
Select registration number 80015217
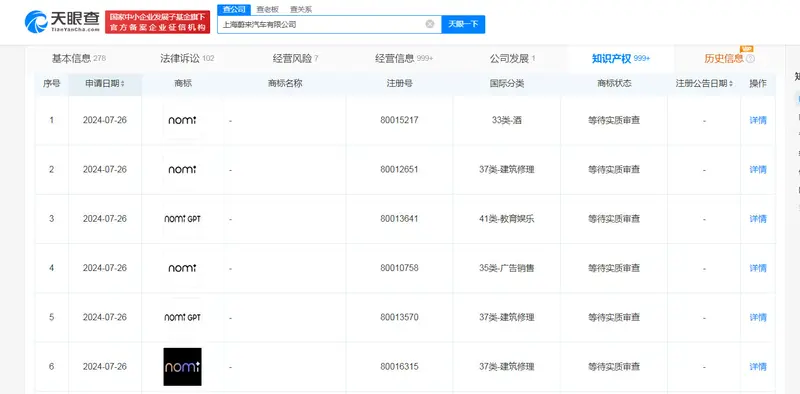[x=399, y=120]
